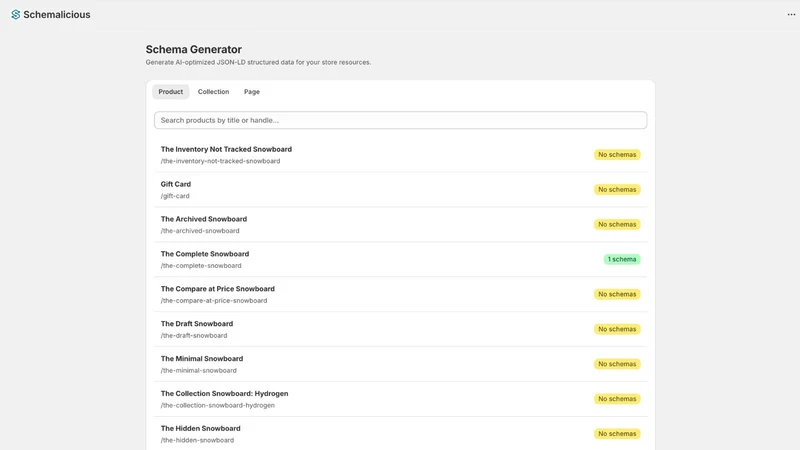Click No schemas badge for Draft Snowboard
The width and height of the screenshot is (800, 450).
pyautogui.click(x=617, y=329)
